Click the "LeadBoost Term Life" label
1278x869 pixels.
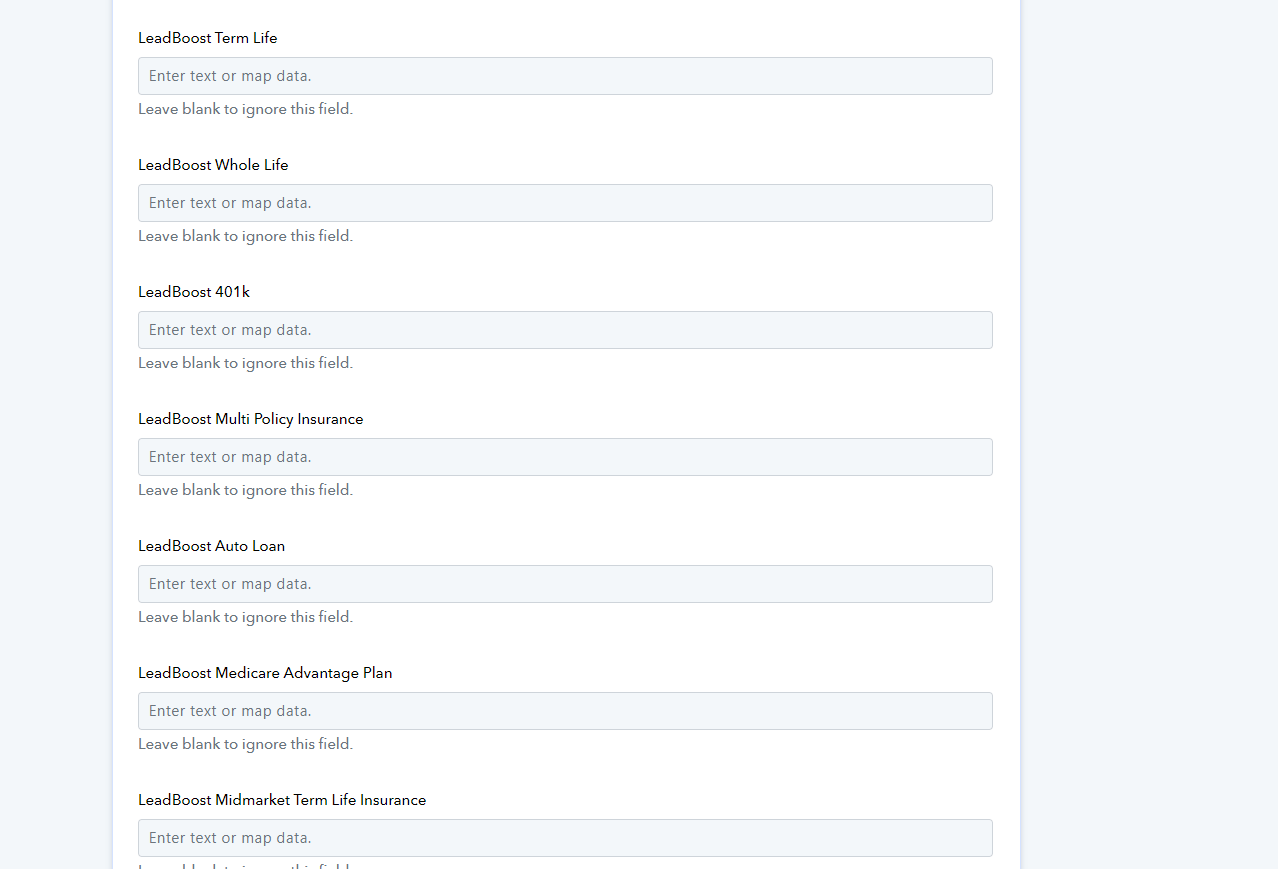click(208, 38)
